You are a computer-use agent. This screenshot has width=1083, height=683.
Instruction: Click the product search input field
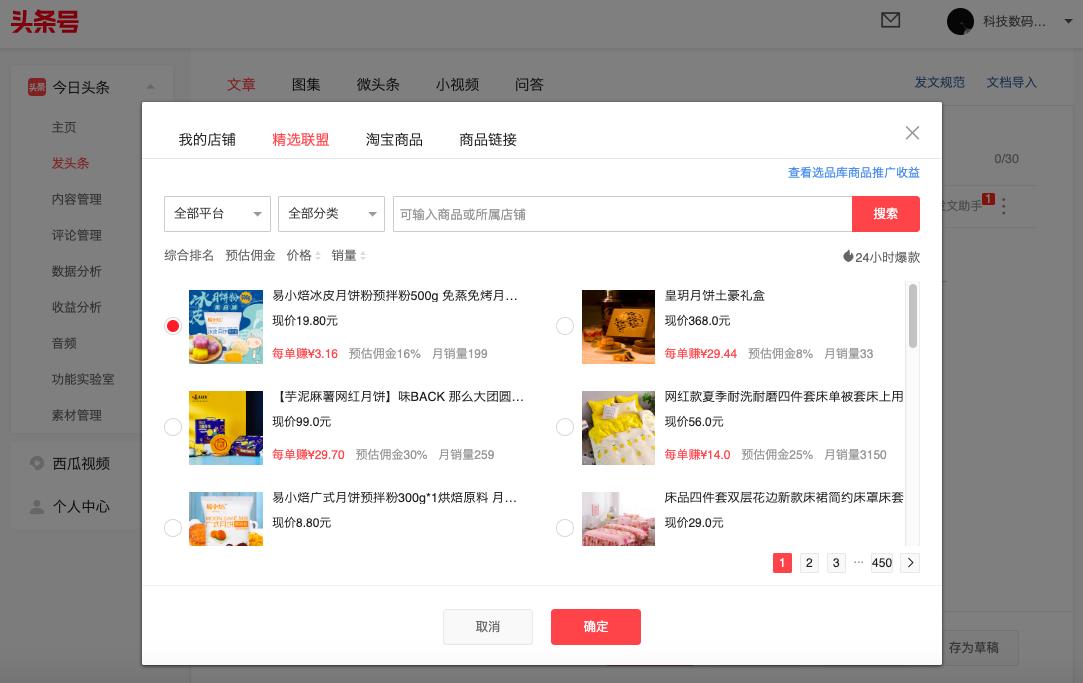pyautogui.click(x=622, y=214)
